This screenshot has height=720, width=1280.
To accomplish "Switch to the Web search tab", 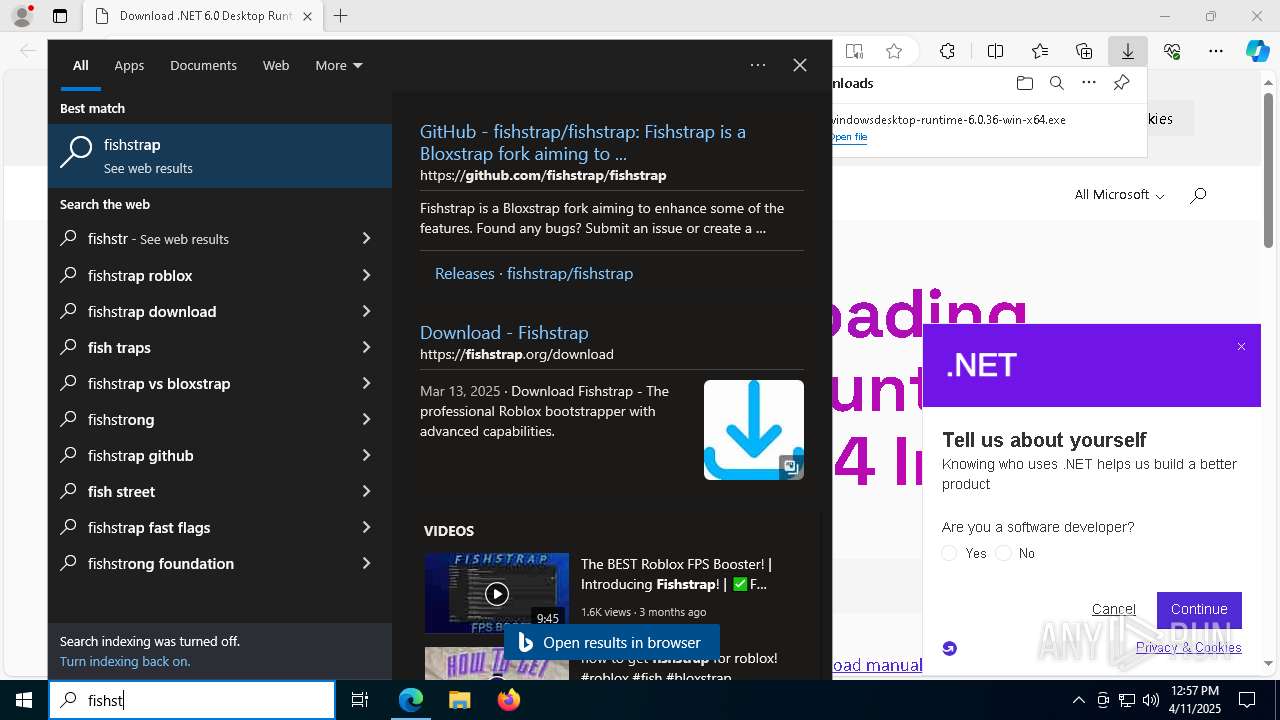I will [276, 65].
